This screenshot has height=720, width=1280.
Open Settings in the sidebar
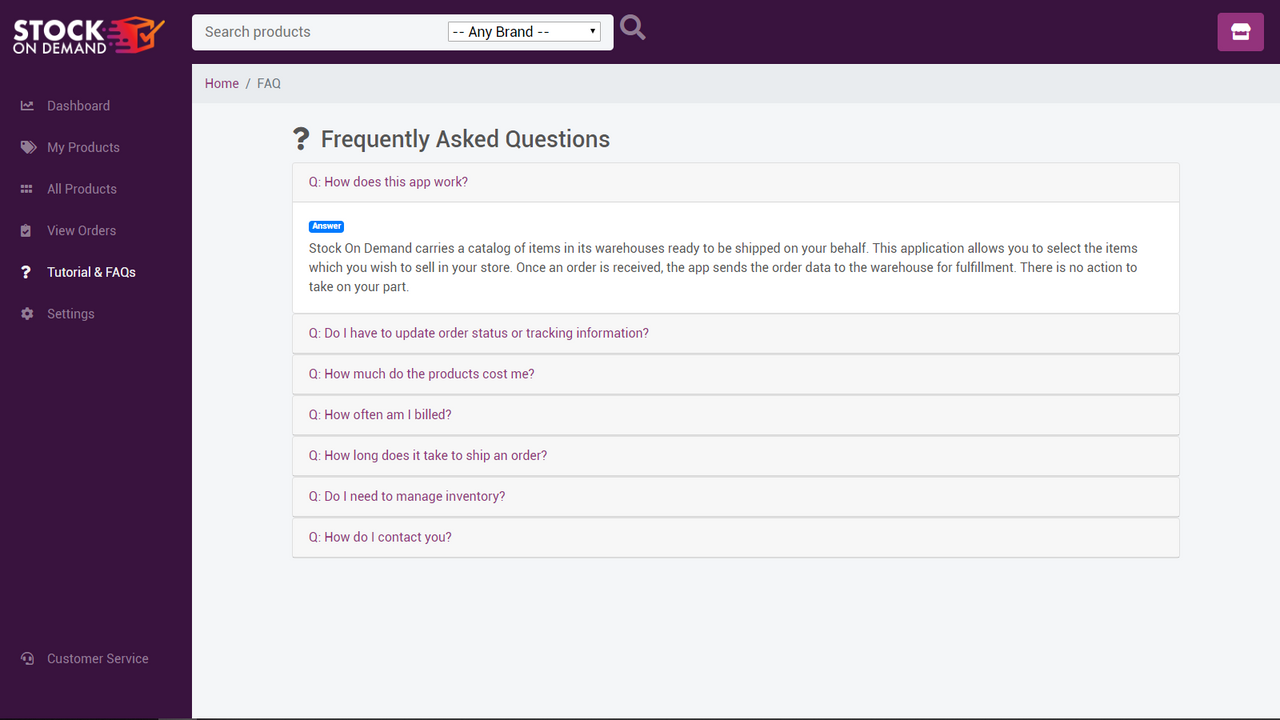click(71, 314)
